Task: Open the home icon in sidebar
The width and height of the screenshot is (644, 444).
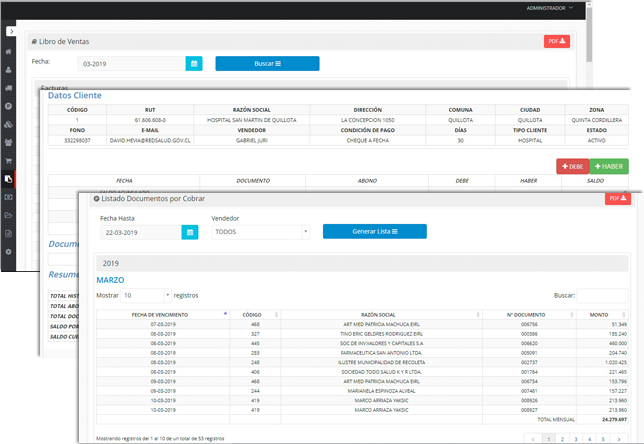Action: click(8, 52)
